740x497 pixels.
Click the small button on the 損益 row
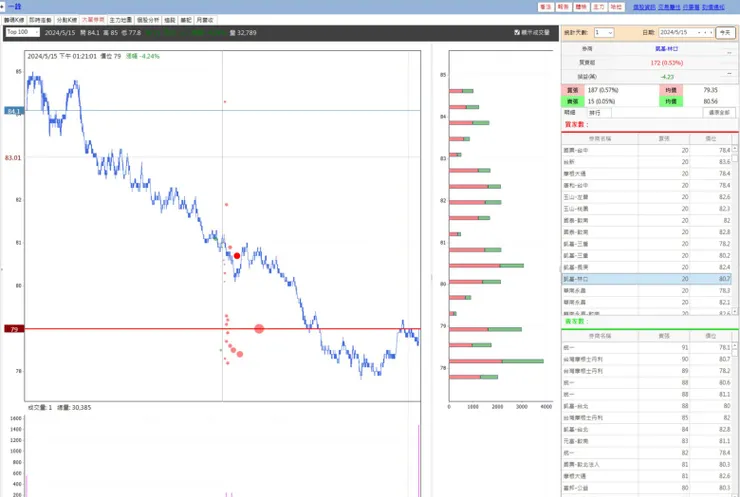(729, 74)
